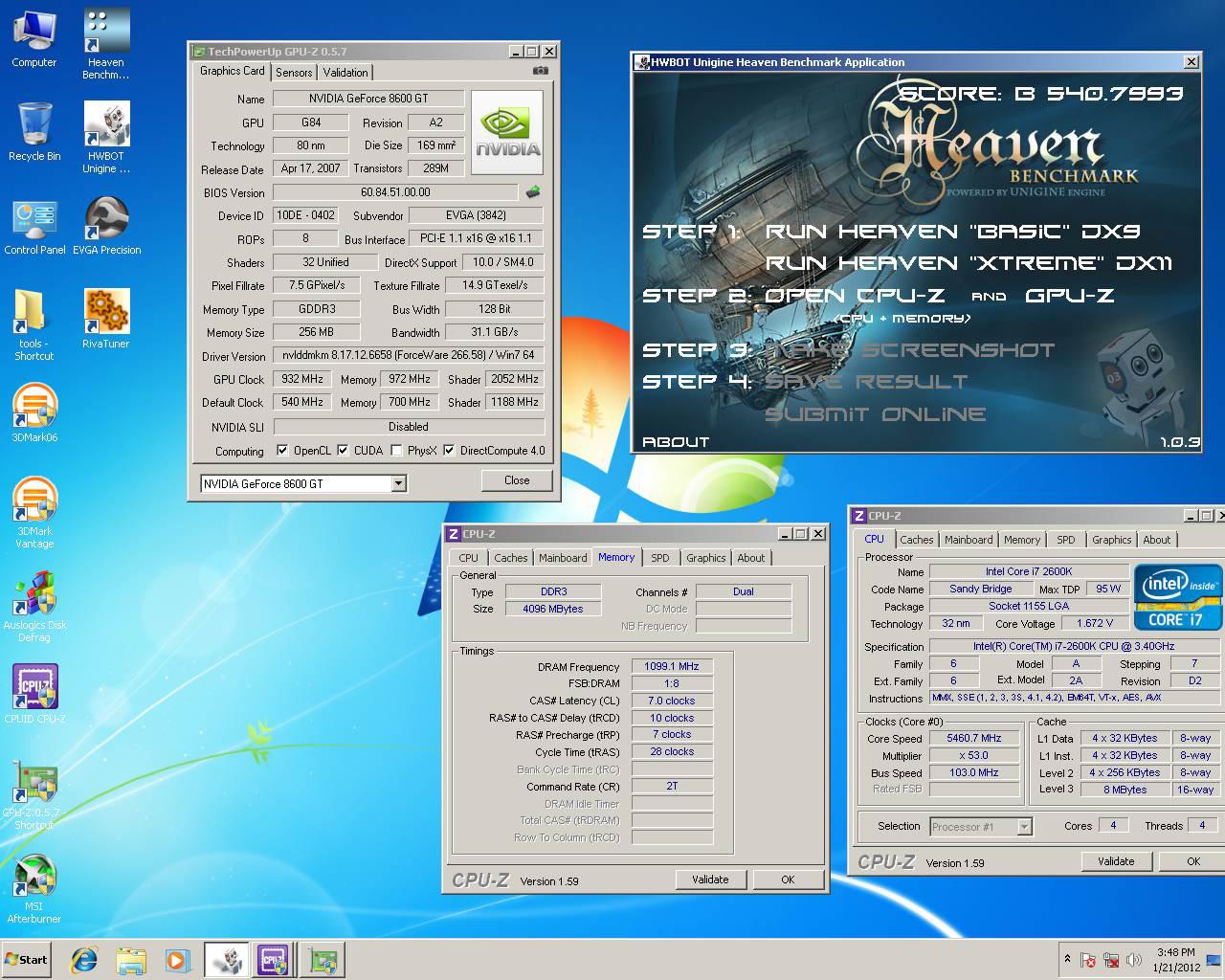Click OK in CPU-Z memory window

coord(788,880)
